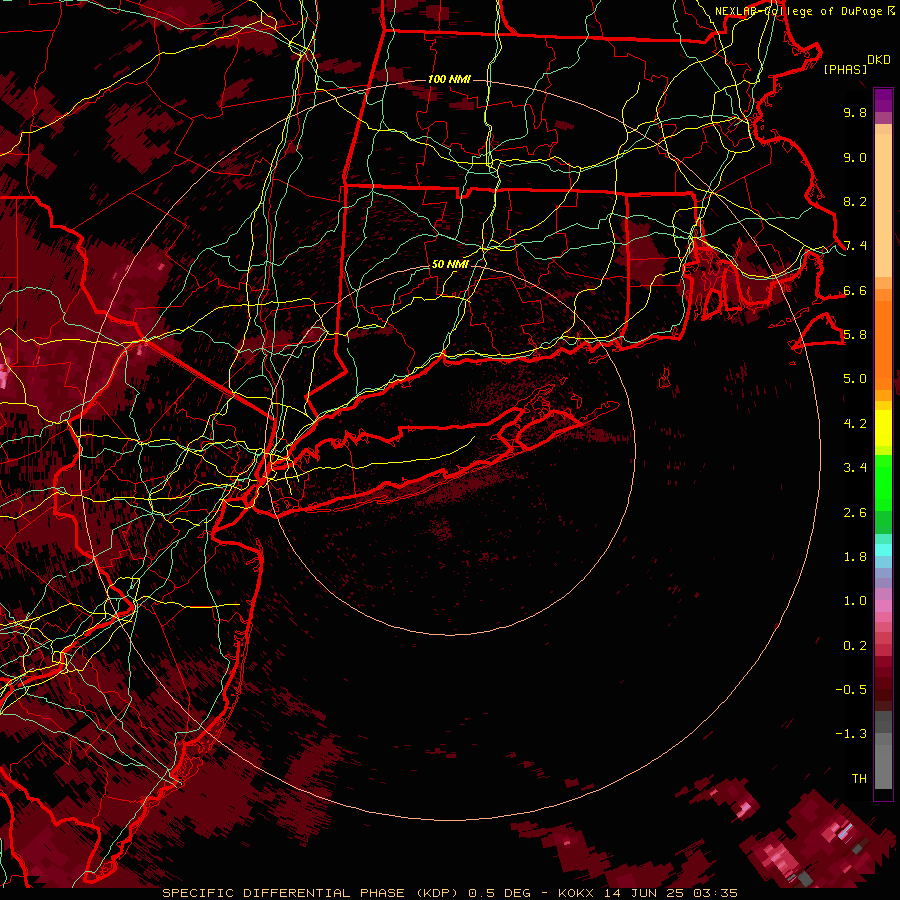This screenshot has height=900, width=900.
Task: Select the 4.2 scale value
Action: pos(855,424)
